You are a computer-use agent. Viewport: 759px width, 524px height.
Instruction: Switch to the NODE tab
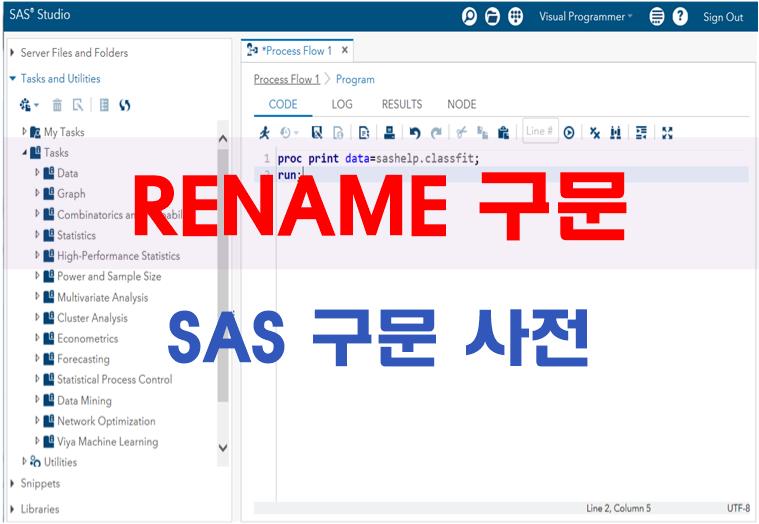pos(461,104)
